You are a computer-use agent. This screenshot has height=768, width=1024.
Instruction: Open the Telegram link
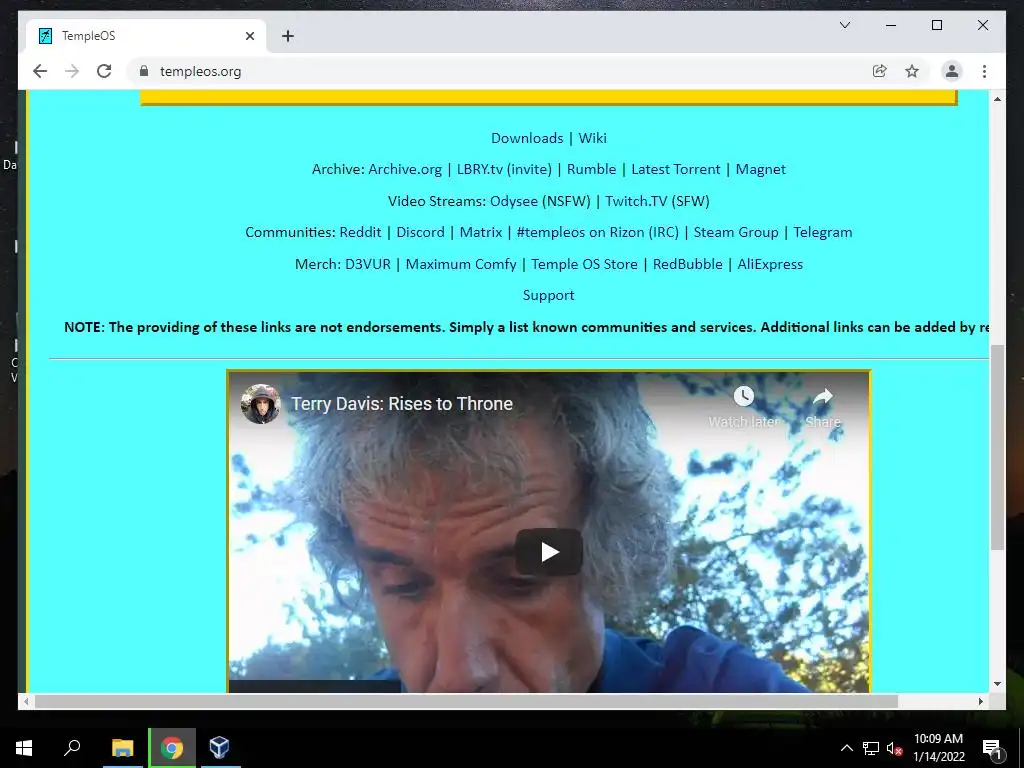(x=823, y=232)
